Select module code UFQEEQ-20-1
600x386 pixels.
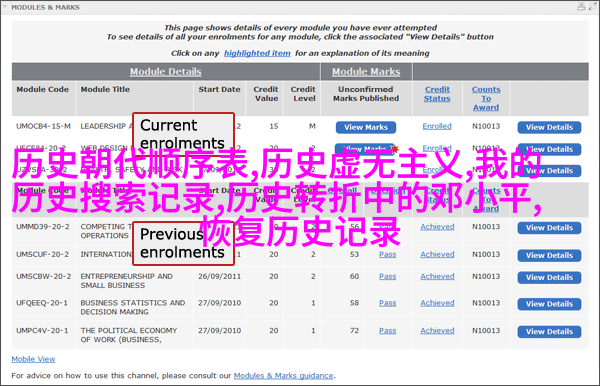tap(42, 303)
